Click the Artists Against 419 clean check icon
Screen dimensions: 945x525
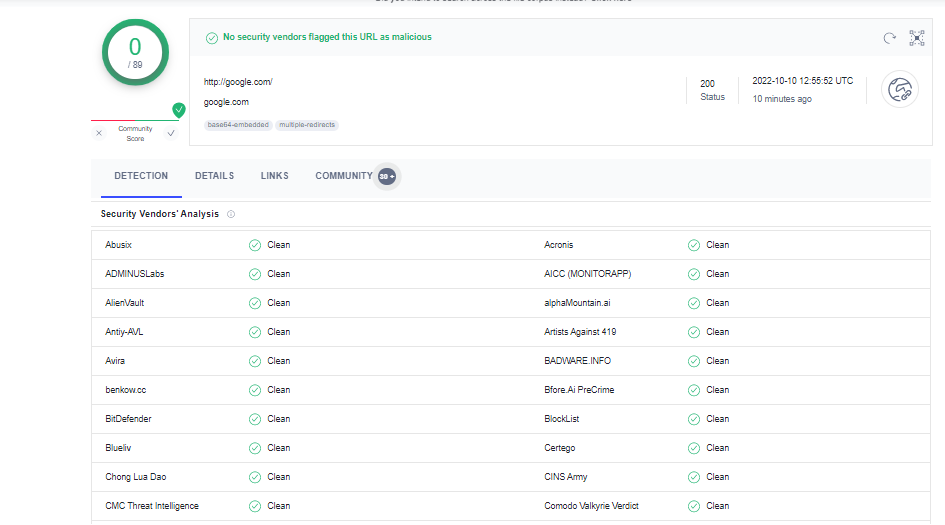[694, 332]
